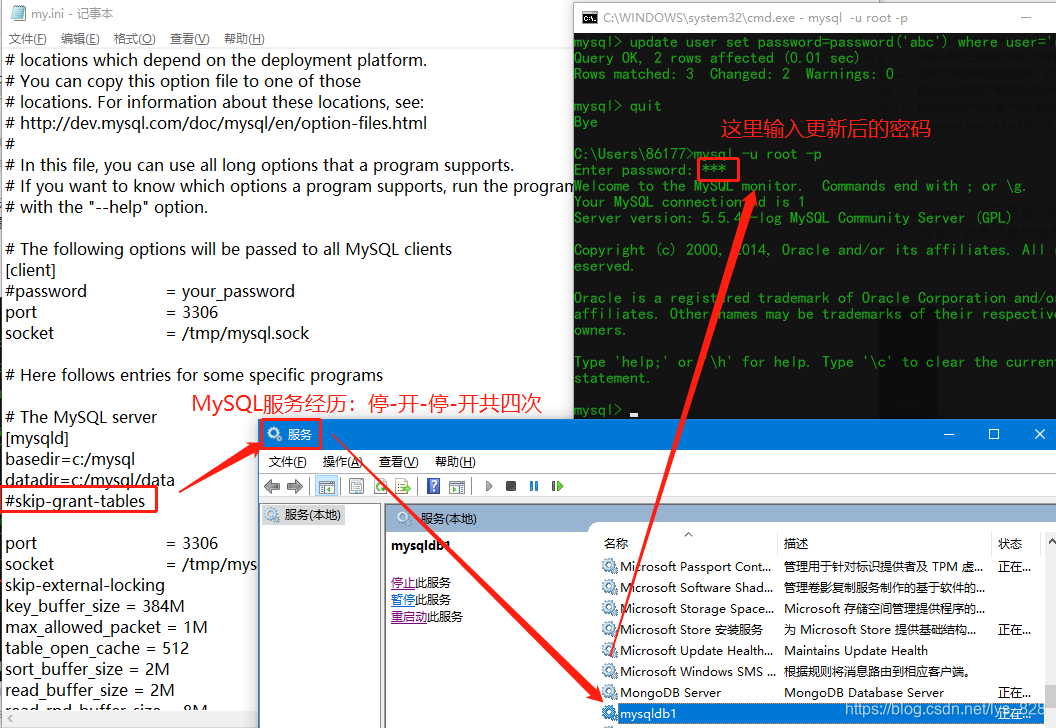
Task: Click Notepad horizontal scrollbar left arrow
Action: pyautogui.click(x=10, y=719)
